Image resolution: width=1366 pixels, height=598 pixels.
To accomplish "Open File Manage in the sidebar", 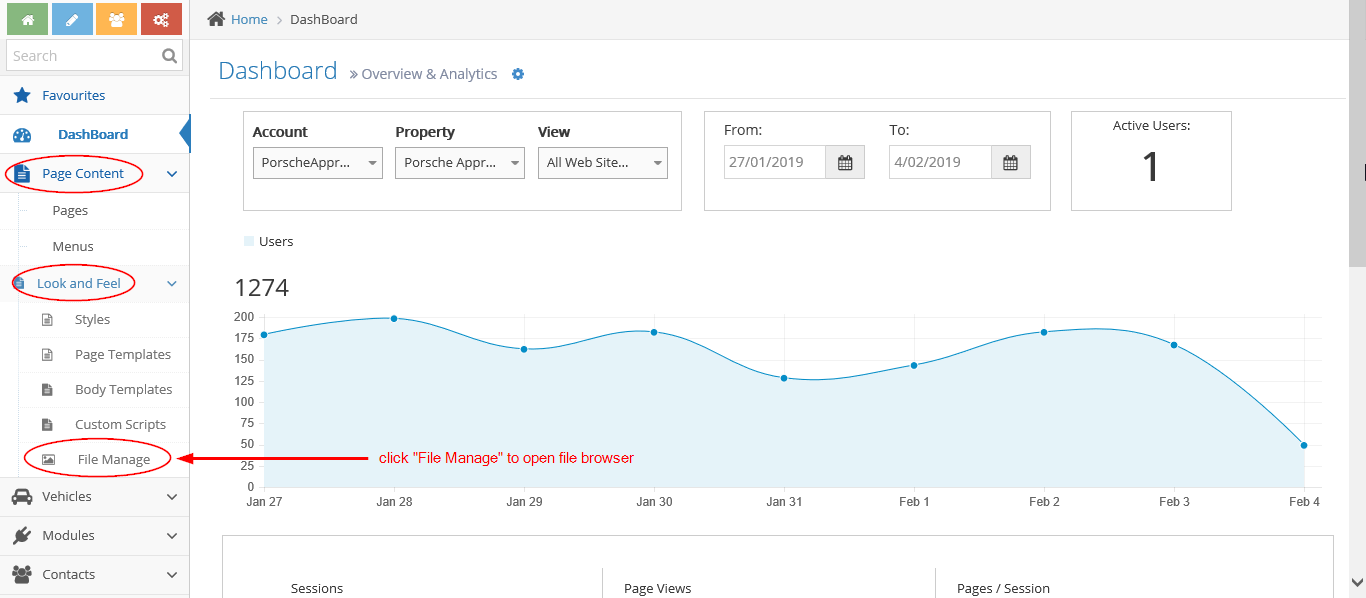I will point(113,460).
